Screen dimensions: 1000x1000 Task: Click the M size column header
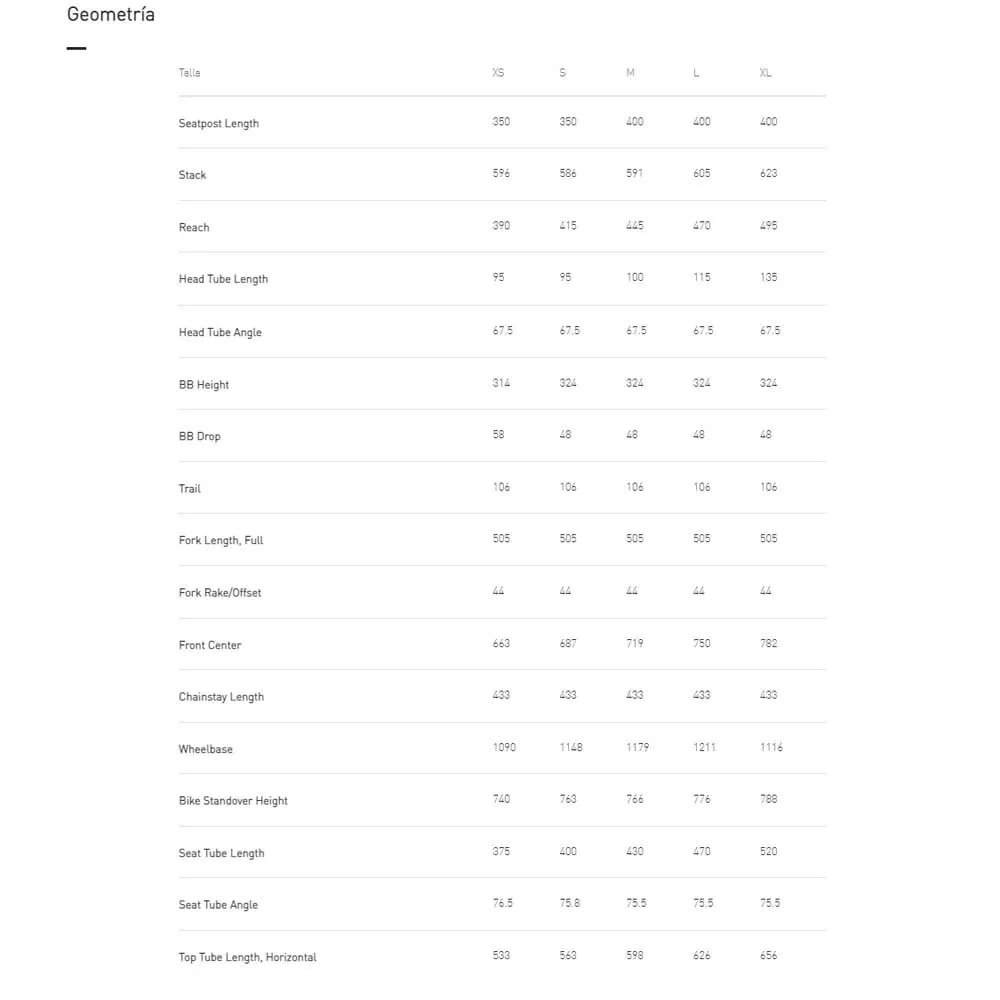pyautogui.click(x=630, y=73)
